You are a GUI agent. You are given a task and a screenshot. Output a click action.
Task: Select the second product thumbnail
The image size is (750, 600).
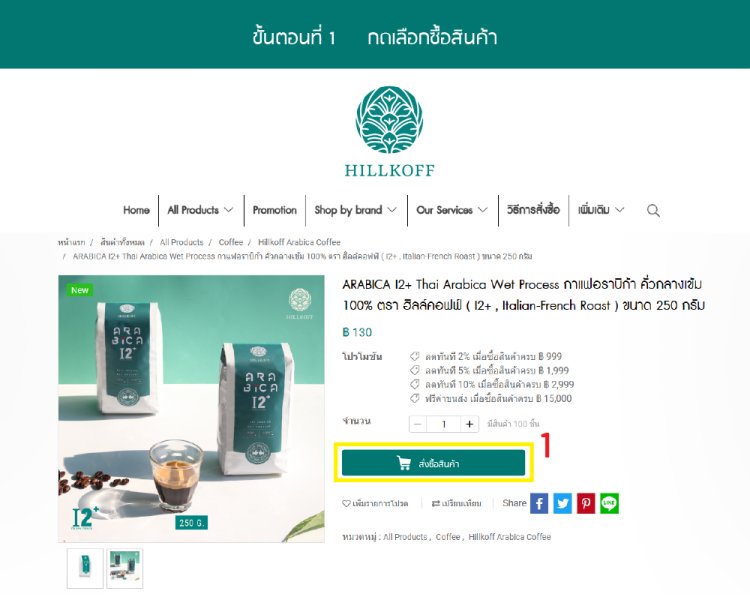point(124,568)
